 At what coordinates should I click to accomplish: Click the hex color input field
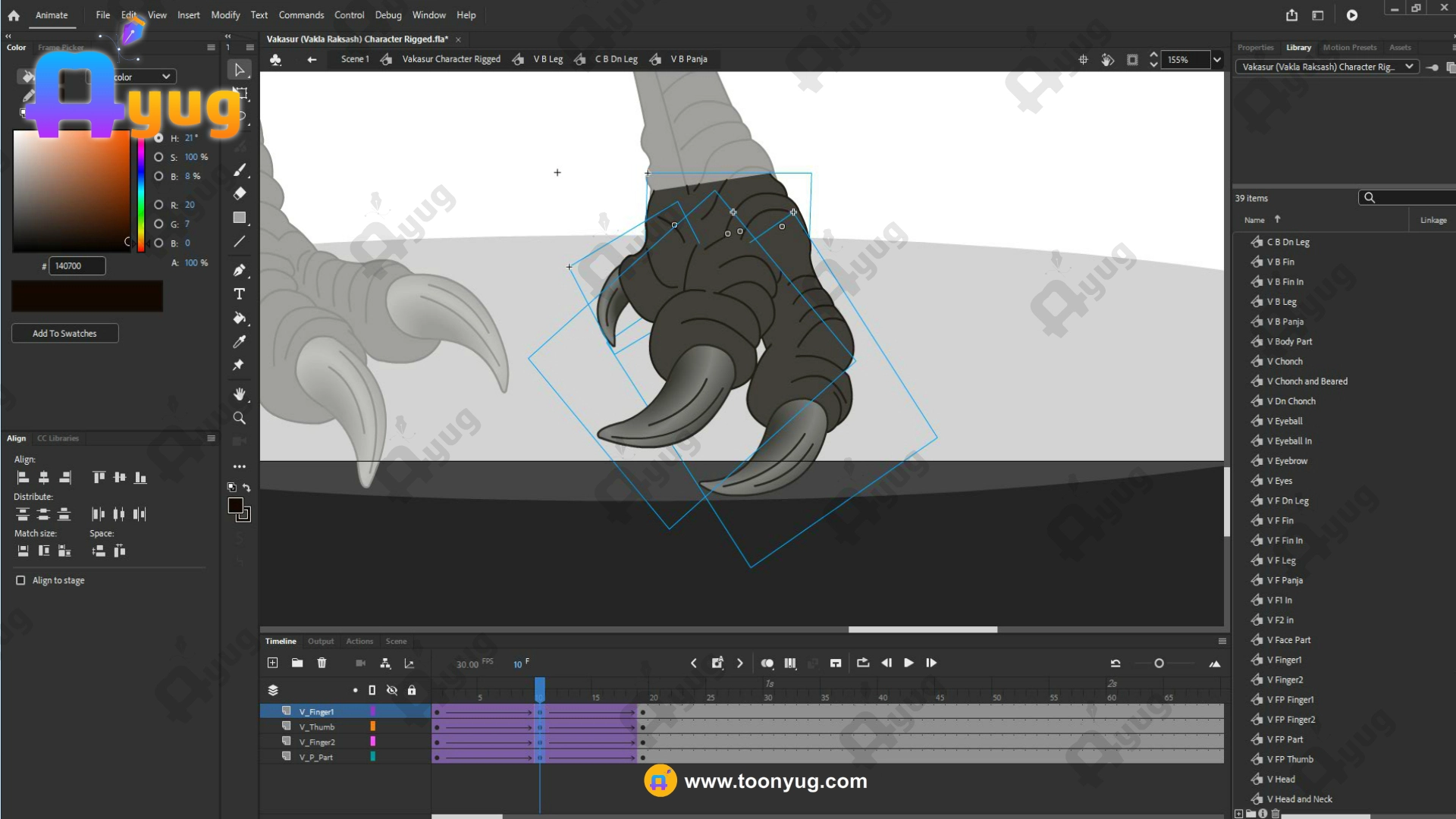(x=77, y=266)
